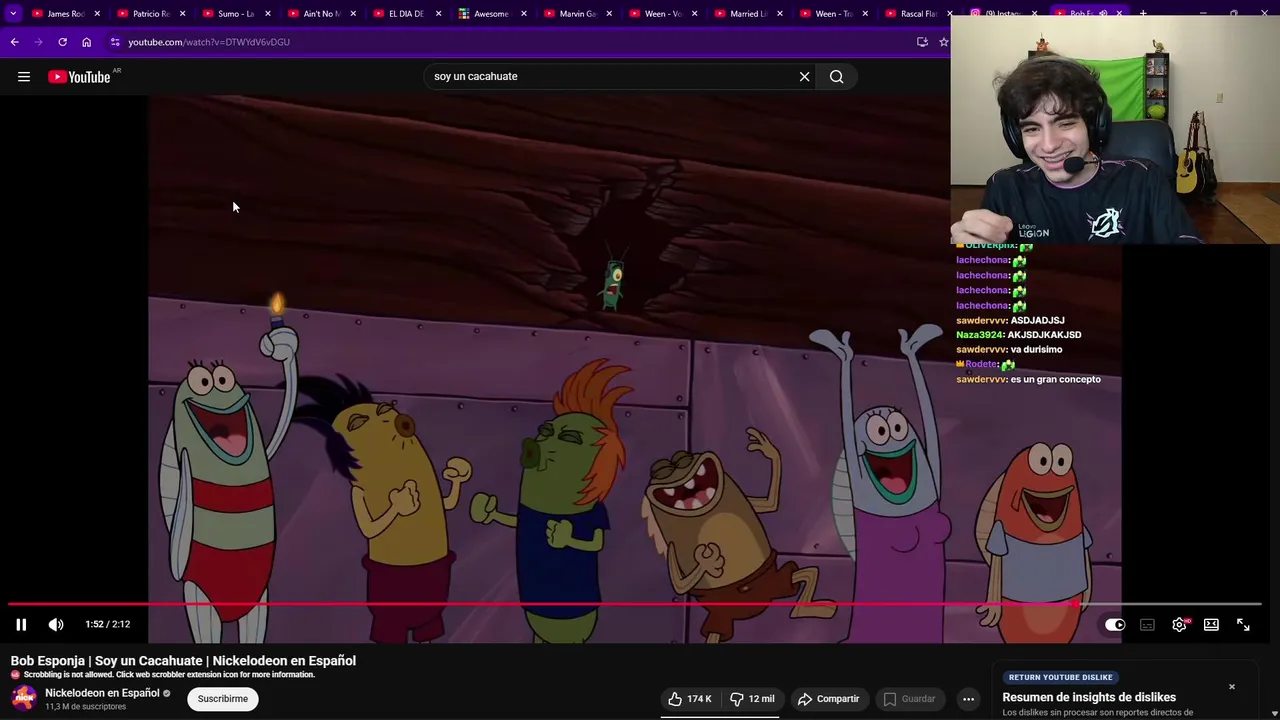Switch to the Patricio Re tab
The image size is (1280, 720).
(x=151, y=14)
